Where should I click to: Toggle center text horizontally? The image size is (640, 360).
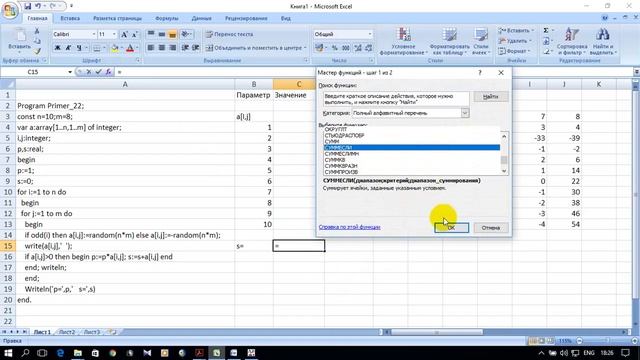pyautogui.click(x=162, y=48)
